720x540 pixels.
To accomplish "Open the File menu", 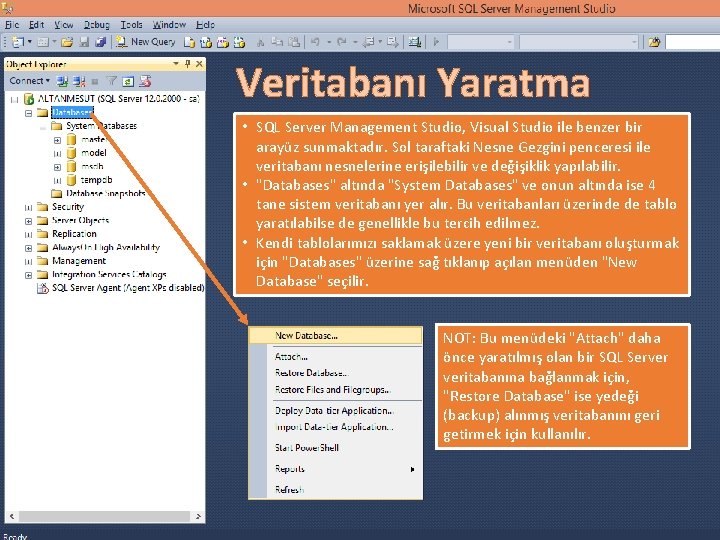I will 12,25.
